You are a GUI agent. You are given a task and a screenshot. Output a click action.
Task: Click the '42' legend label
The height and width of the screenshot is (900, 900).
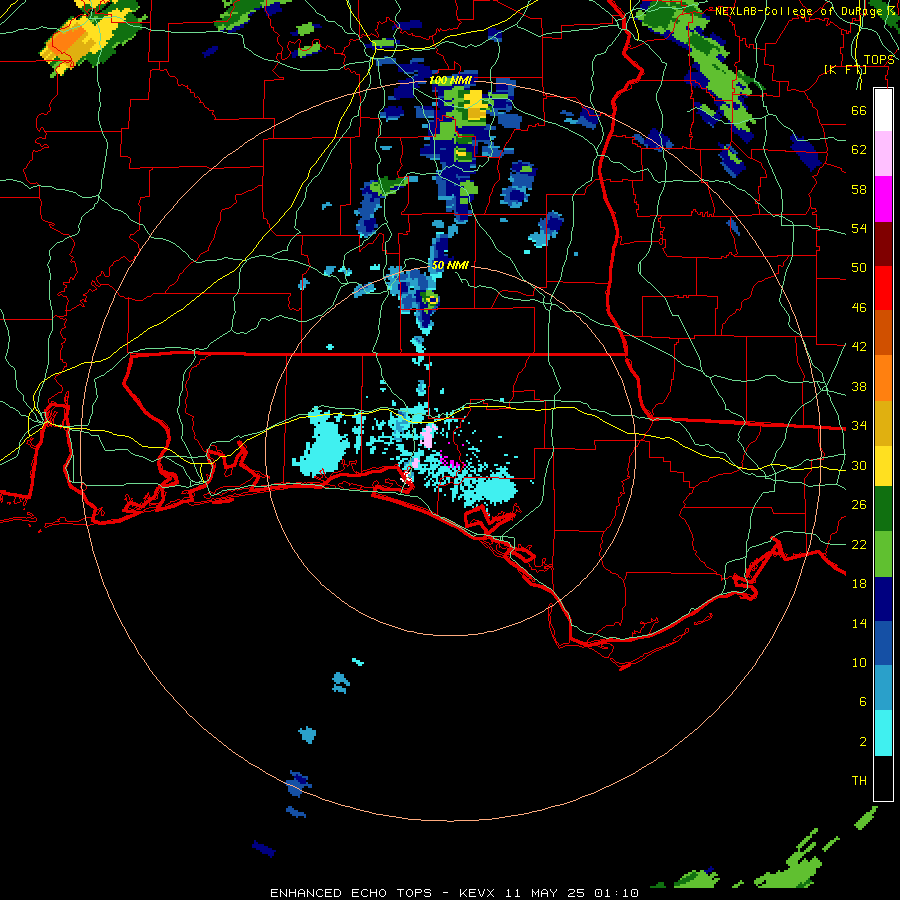point(859,347)
